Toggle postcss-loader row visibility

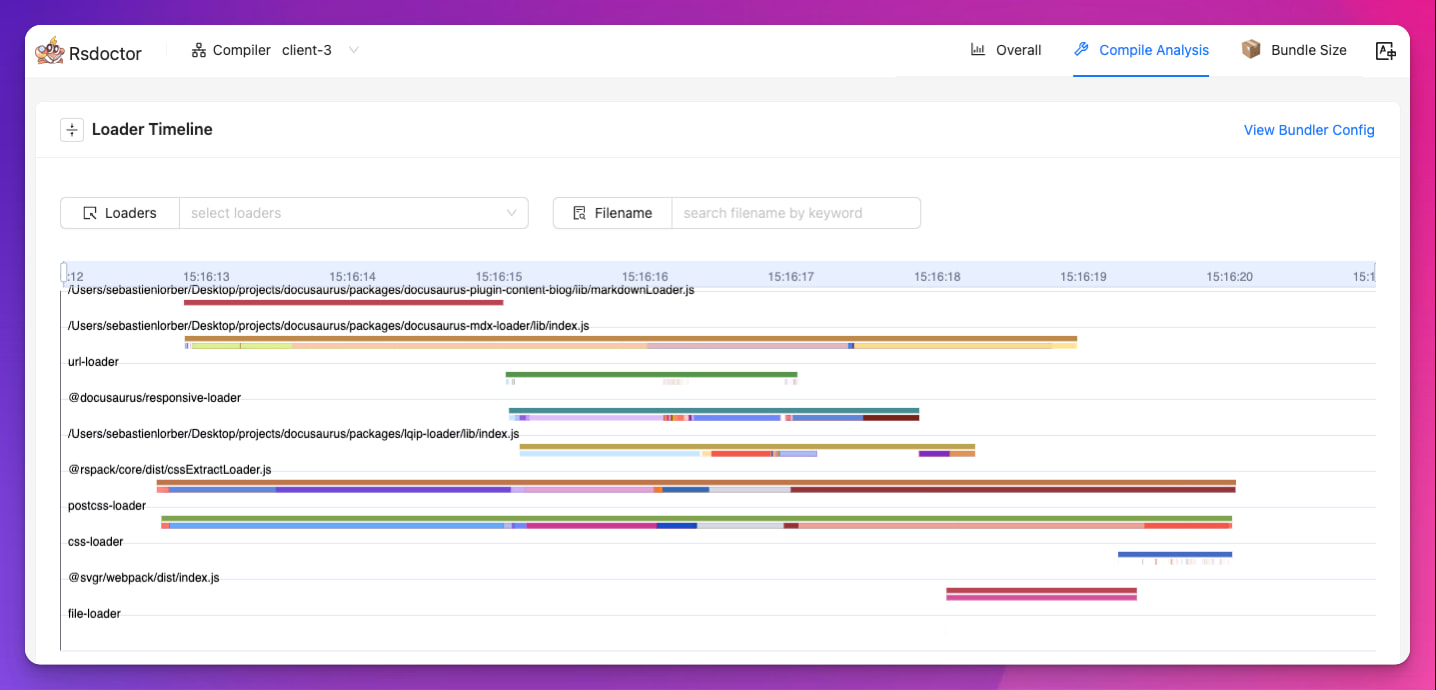[x=106, y=505]
